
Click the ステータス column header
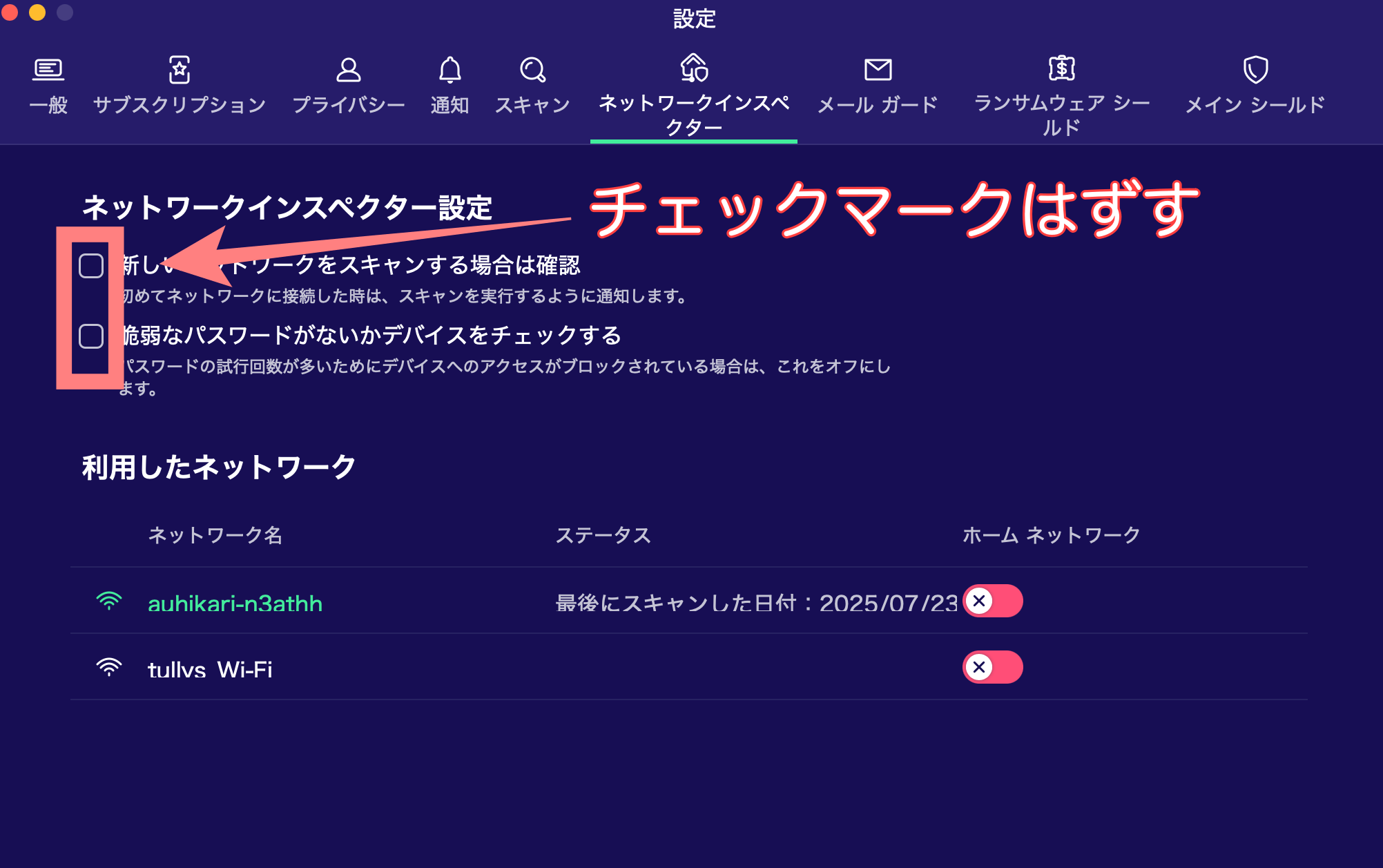(604, 535)
